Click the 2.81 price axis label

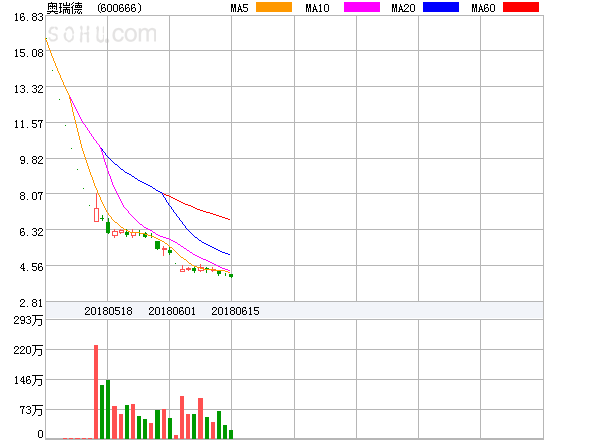point(31,303)
